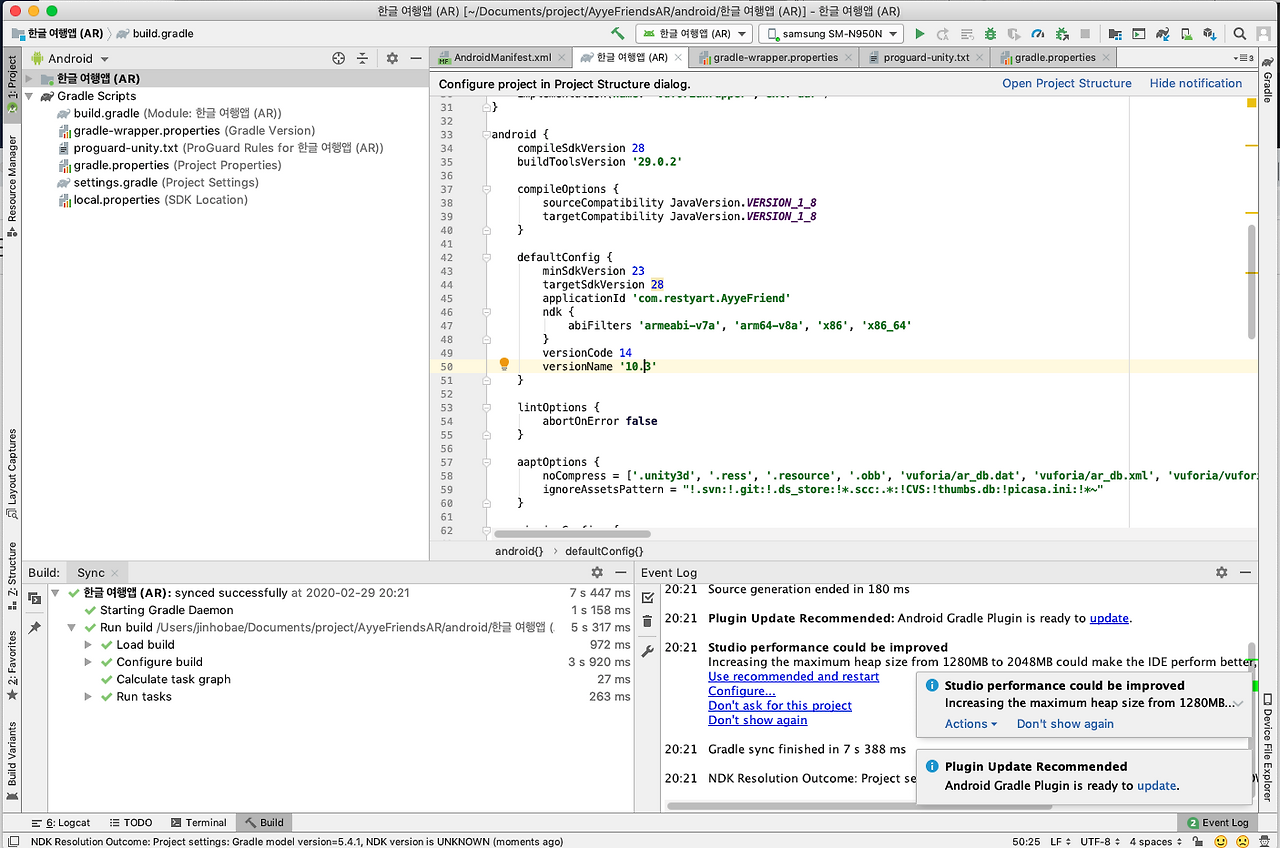Viewport: 1280px width, 848px height.
Task: Toggle the Logcat tool window
Action: point(62,822)
